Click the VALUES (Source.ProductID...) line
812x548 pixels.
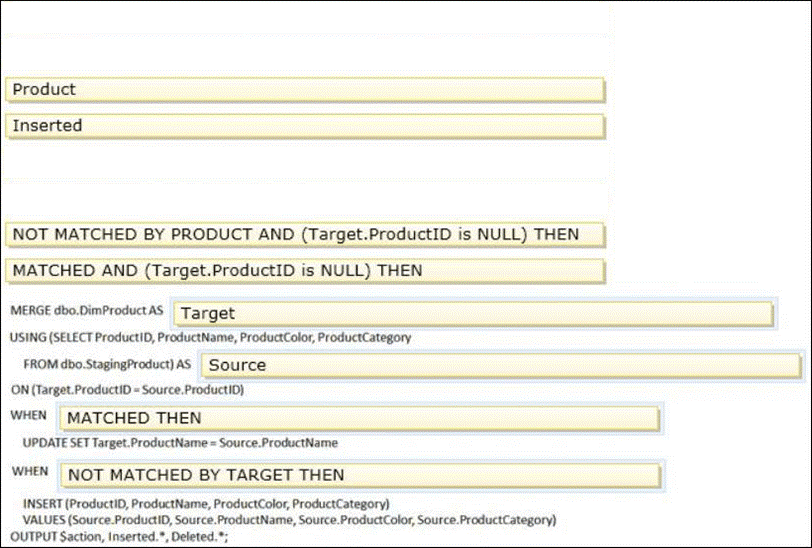(288, 520)
